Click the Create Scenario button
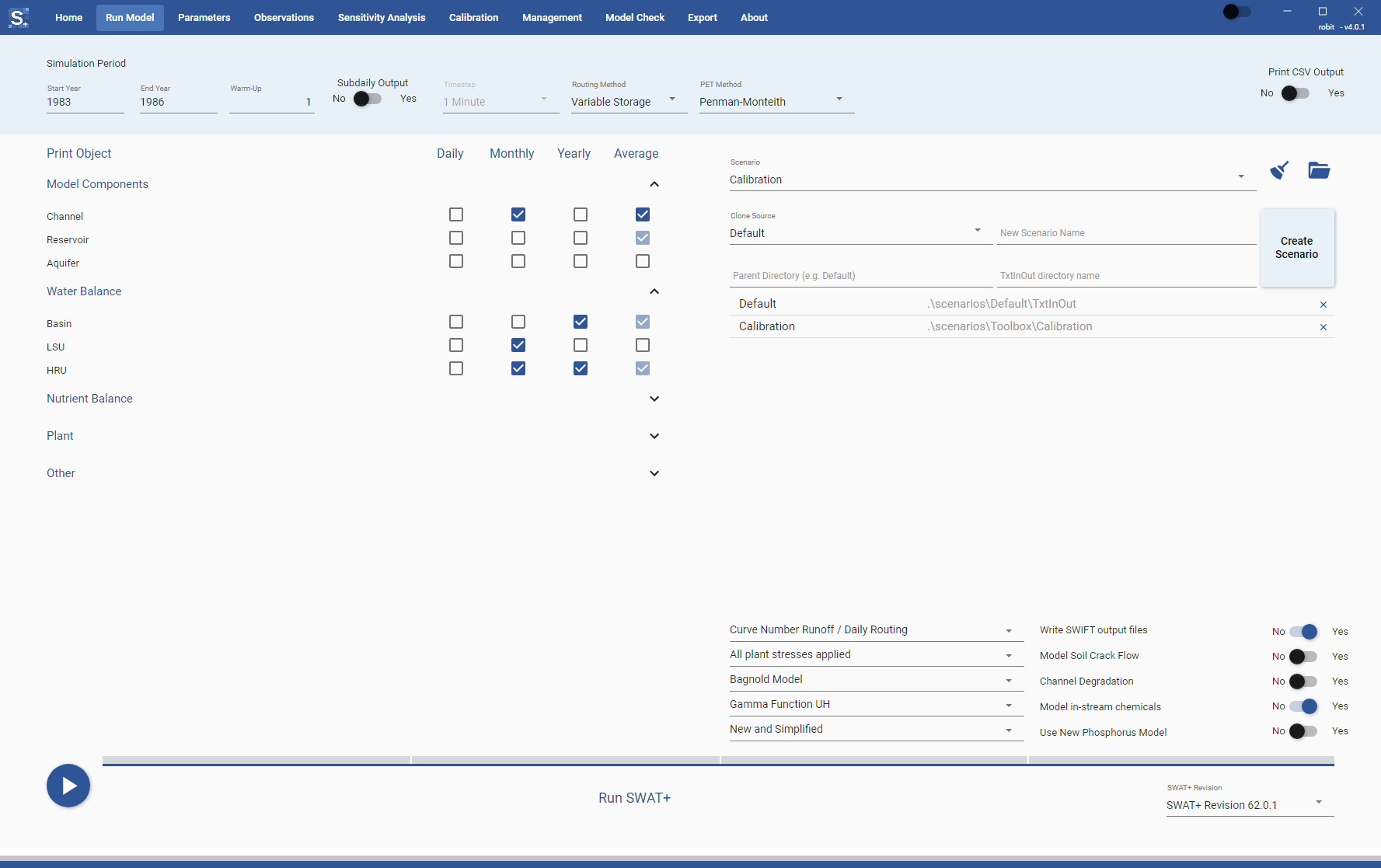 click(x=1297, y=248)
